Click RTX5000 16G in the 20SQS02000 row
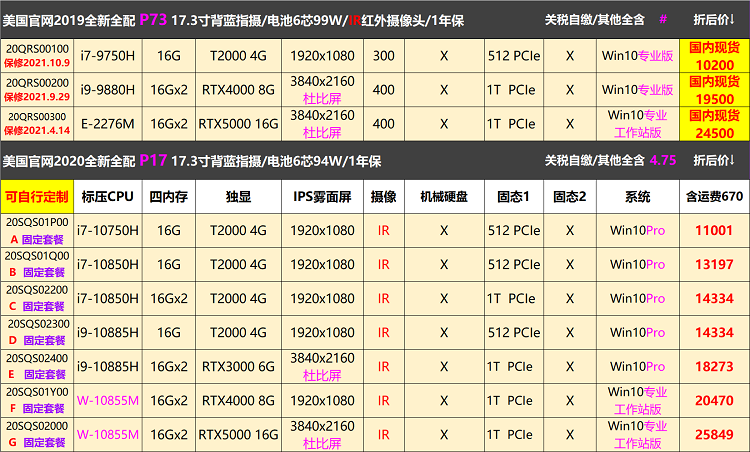 click(x=238, y=434)
